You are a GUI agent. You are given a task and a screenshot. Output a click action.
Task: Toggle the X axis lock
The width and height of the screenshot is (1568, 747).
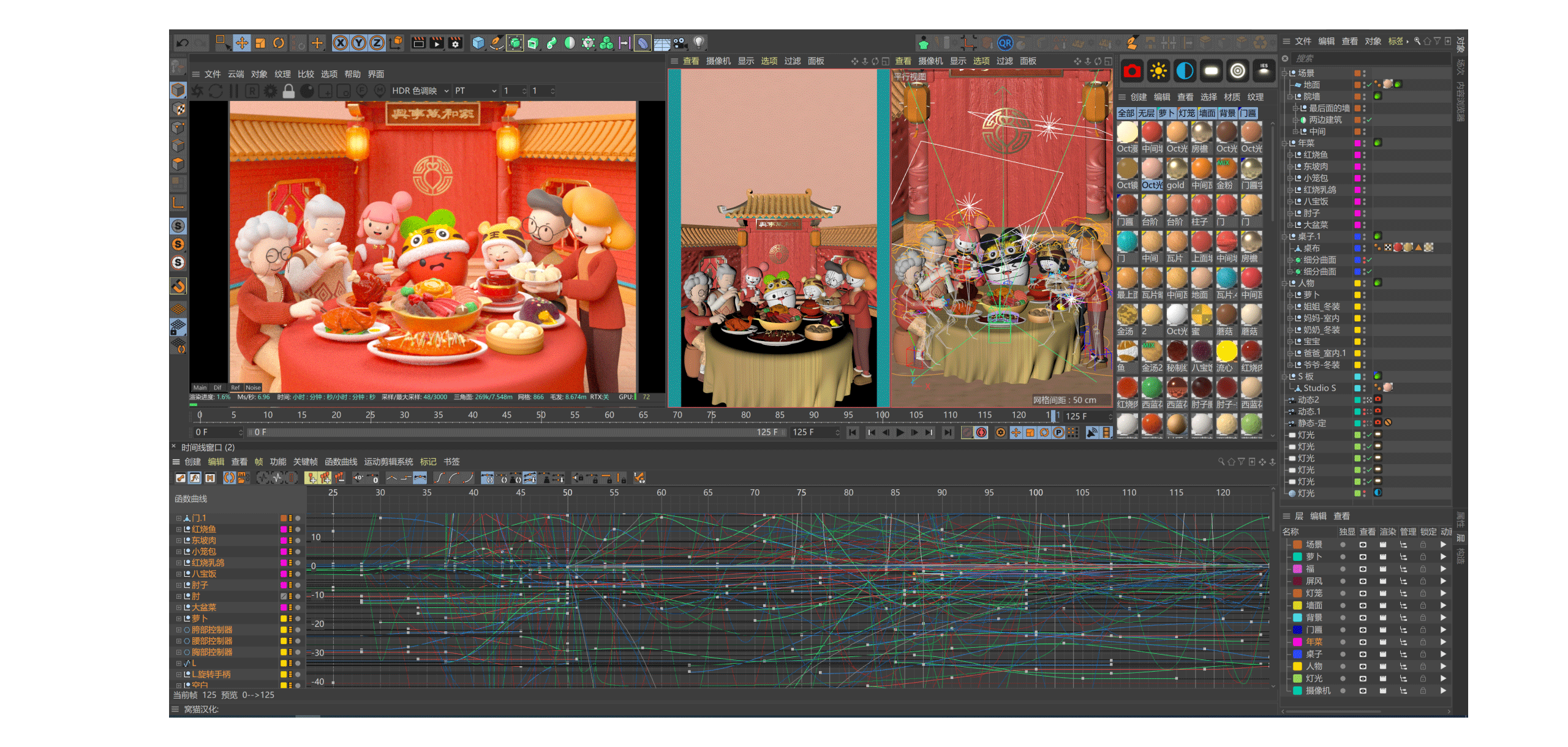341,43
